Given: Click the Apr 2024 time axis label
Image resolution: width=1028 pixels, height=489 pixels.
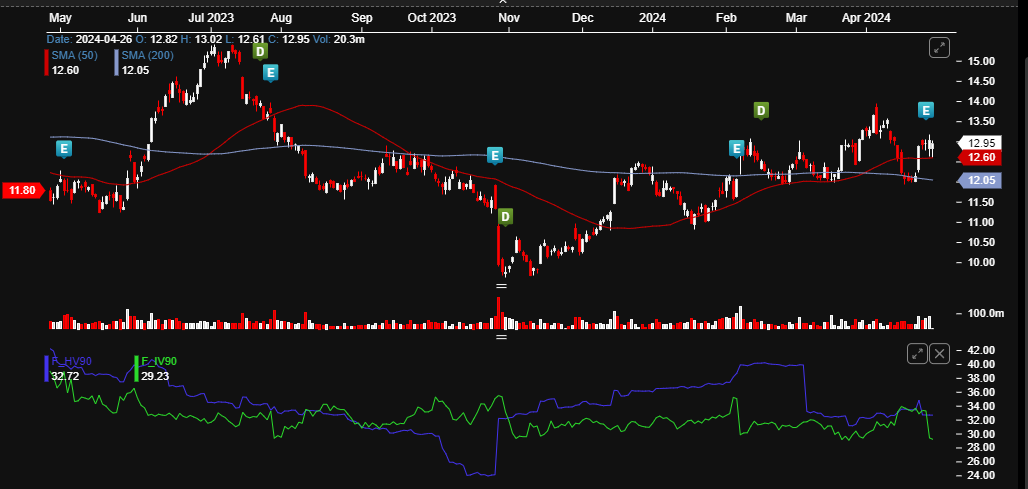Looking at the screenshot, I should (x=866, y=18).
